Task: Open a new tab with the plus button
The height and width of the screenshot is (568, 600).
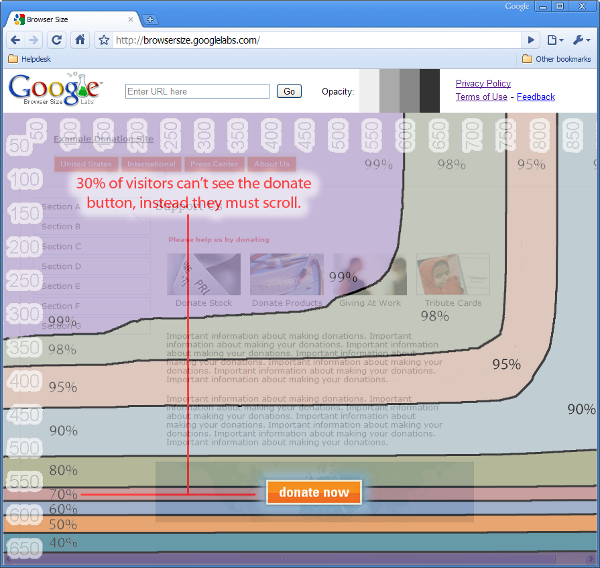Action: point(151,19)
